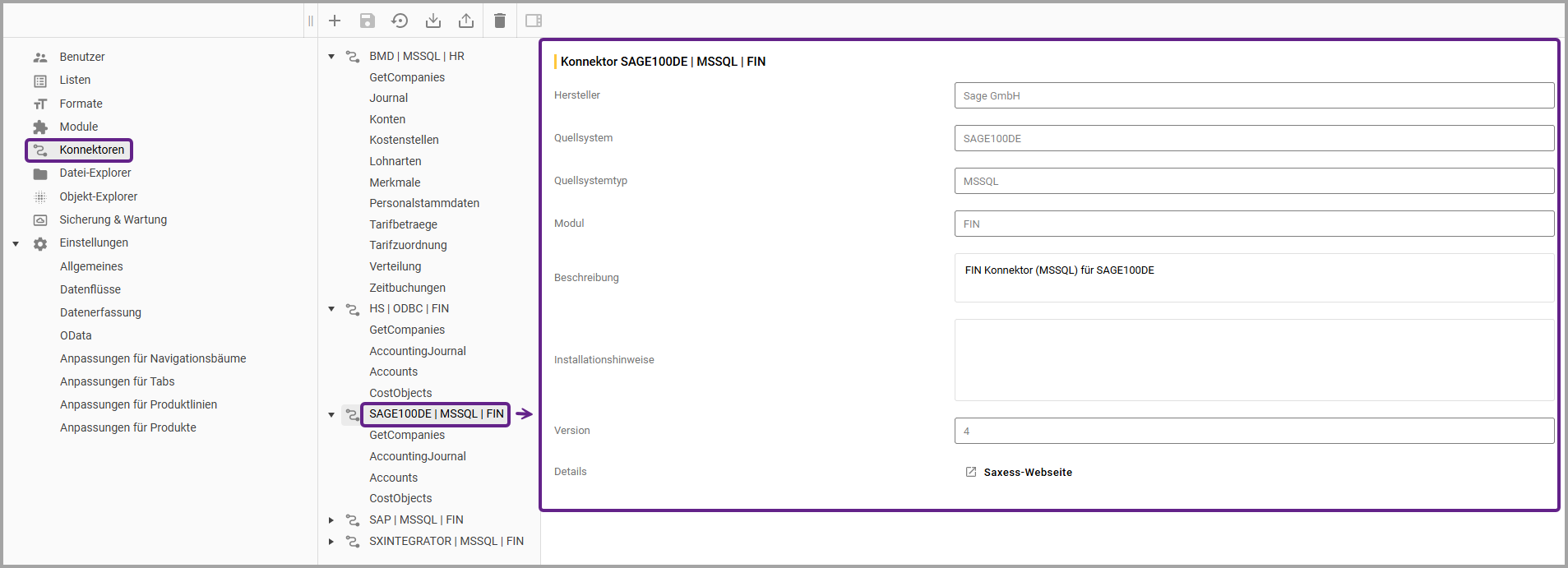Open Konnektoren in the left navigation
Screen dimensions: 1568x568
[91, 150]
